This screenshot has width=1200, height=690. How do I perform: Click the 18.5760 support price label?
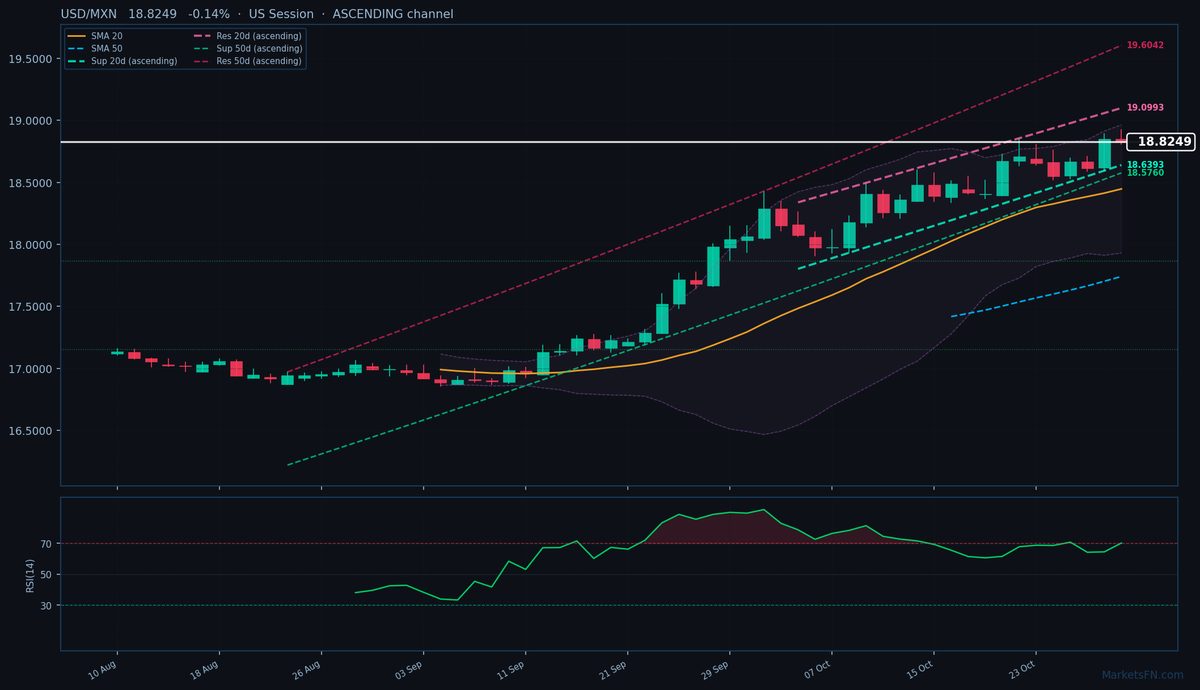[x=1145, y=173]
